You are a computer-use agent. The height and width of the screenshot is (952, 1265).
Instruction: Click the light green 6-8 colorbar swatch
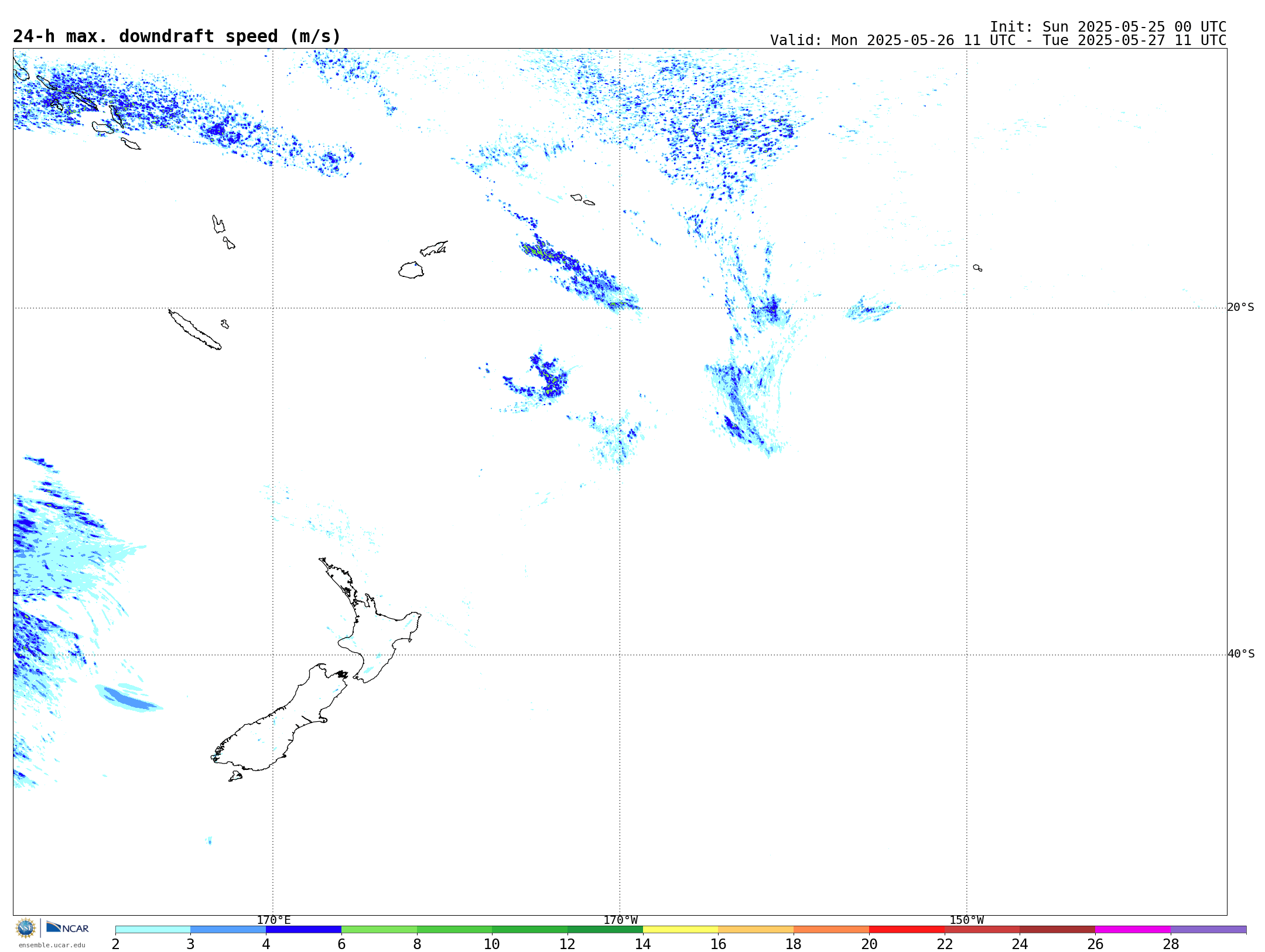(x=379, y=930)
